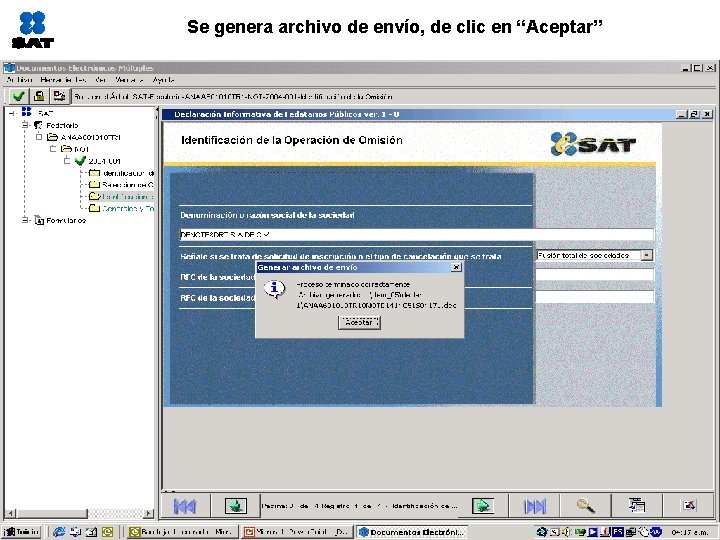The height and width of the screenshot is (540, 720).
Task: Jump to the last page navigation button
Action: (x=534, y=506)
